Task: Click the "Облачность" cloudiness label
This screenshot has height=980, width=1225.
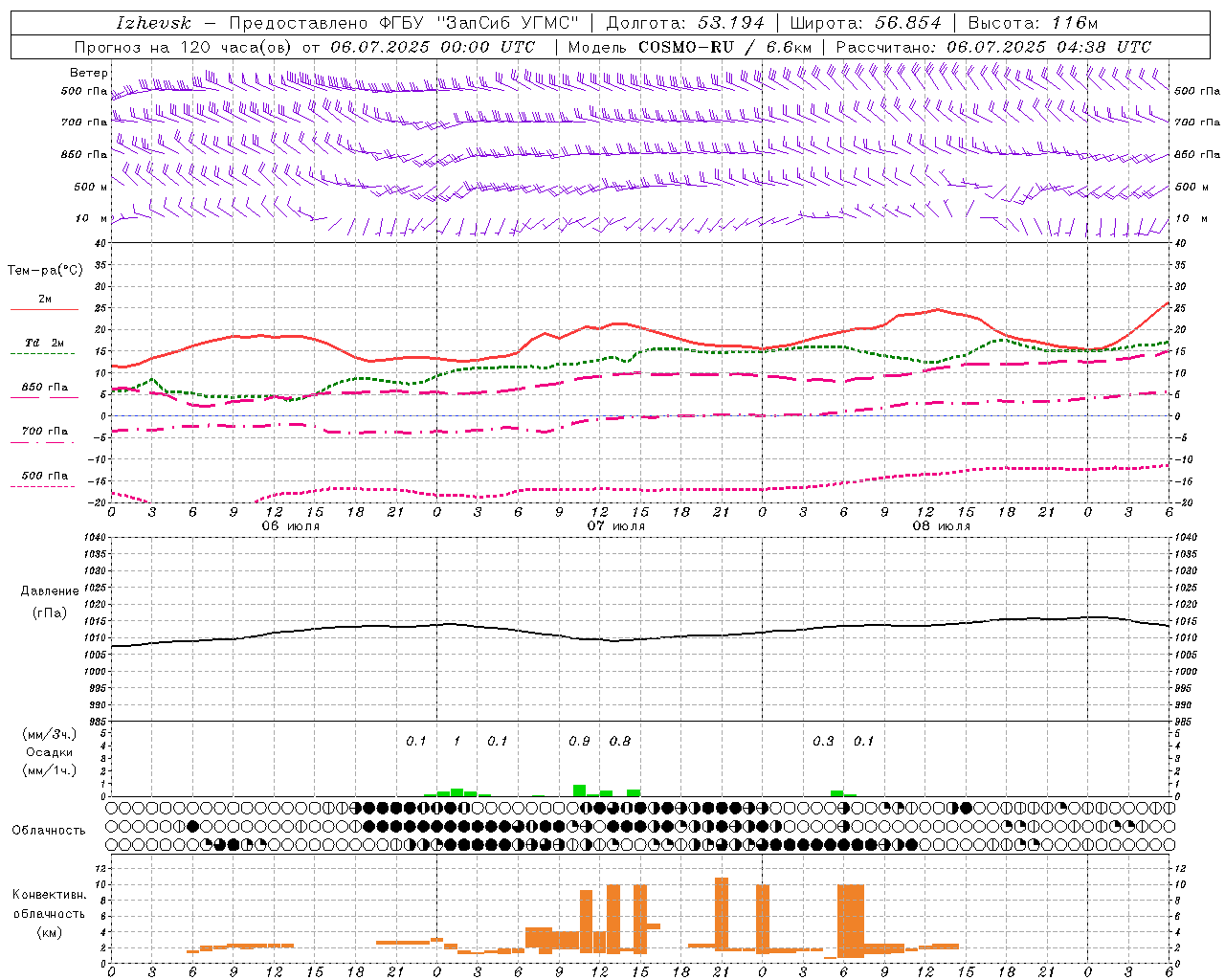Action: (49, 830)
